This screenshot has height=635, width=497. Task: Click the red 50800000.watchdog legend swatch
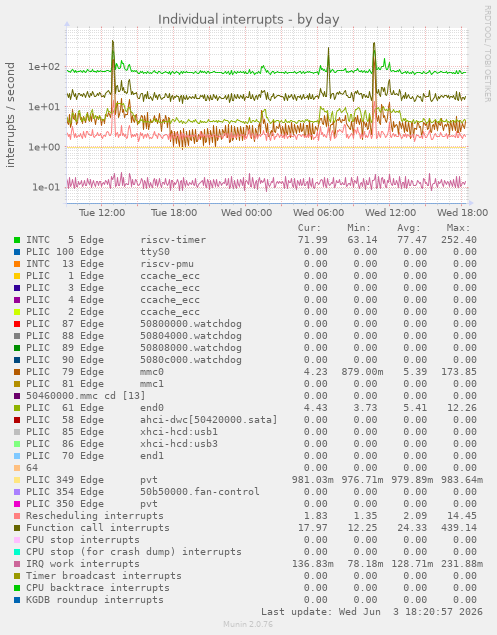17,324
